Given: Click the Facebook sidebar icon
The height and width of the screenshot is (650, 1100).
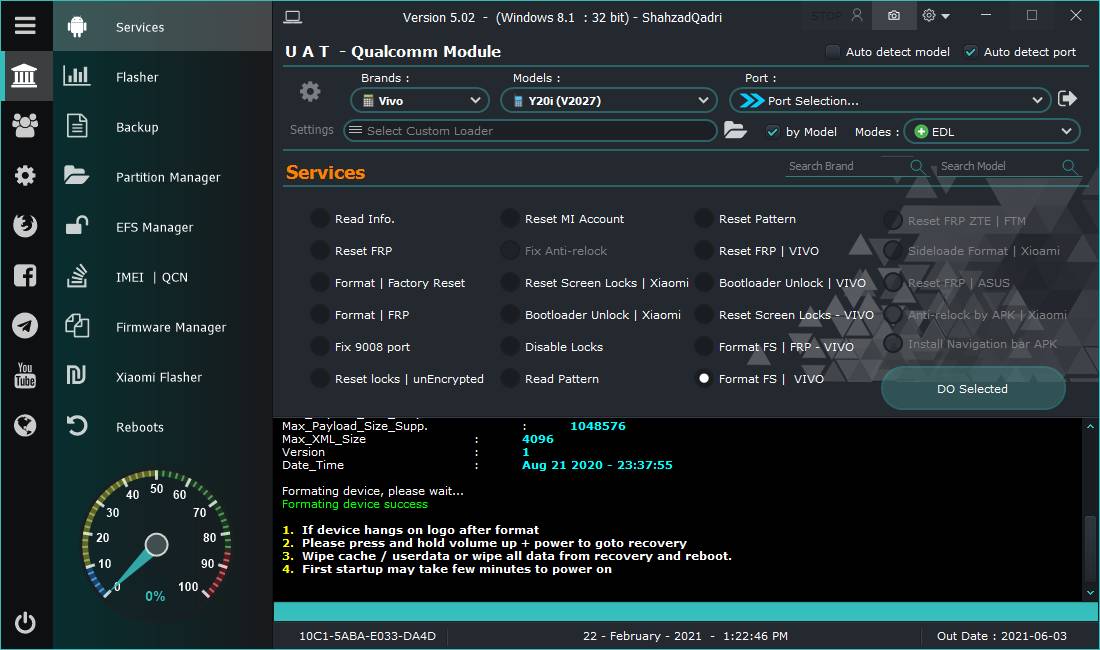Looking at the screenshot, I should click(x=25, y=276).
